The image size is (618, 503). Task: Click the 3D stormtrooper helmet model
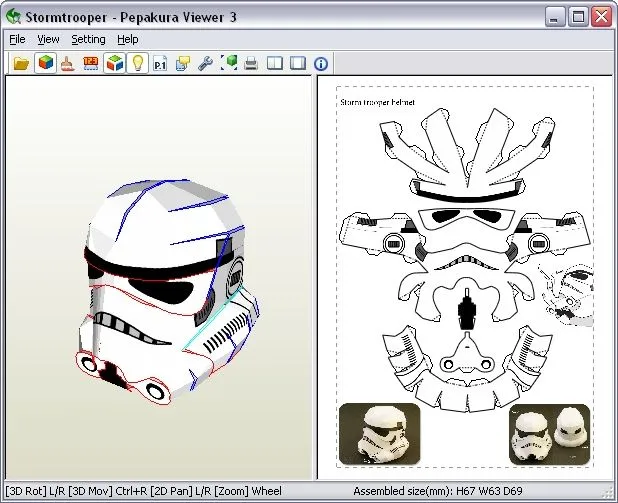[x=168, y=291]
